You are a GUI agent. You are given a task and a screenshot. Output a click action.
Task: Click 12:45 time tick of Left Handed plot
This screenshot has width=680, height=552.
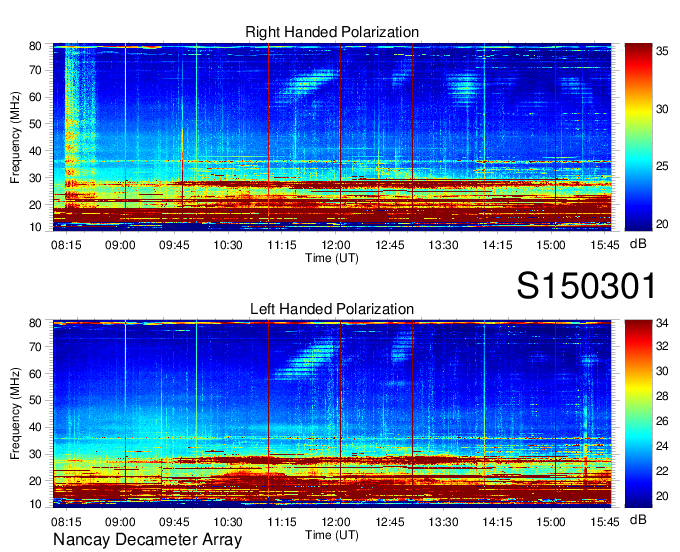pos(389,522)
